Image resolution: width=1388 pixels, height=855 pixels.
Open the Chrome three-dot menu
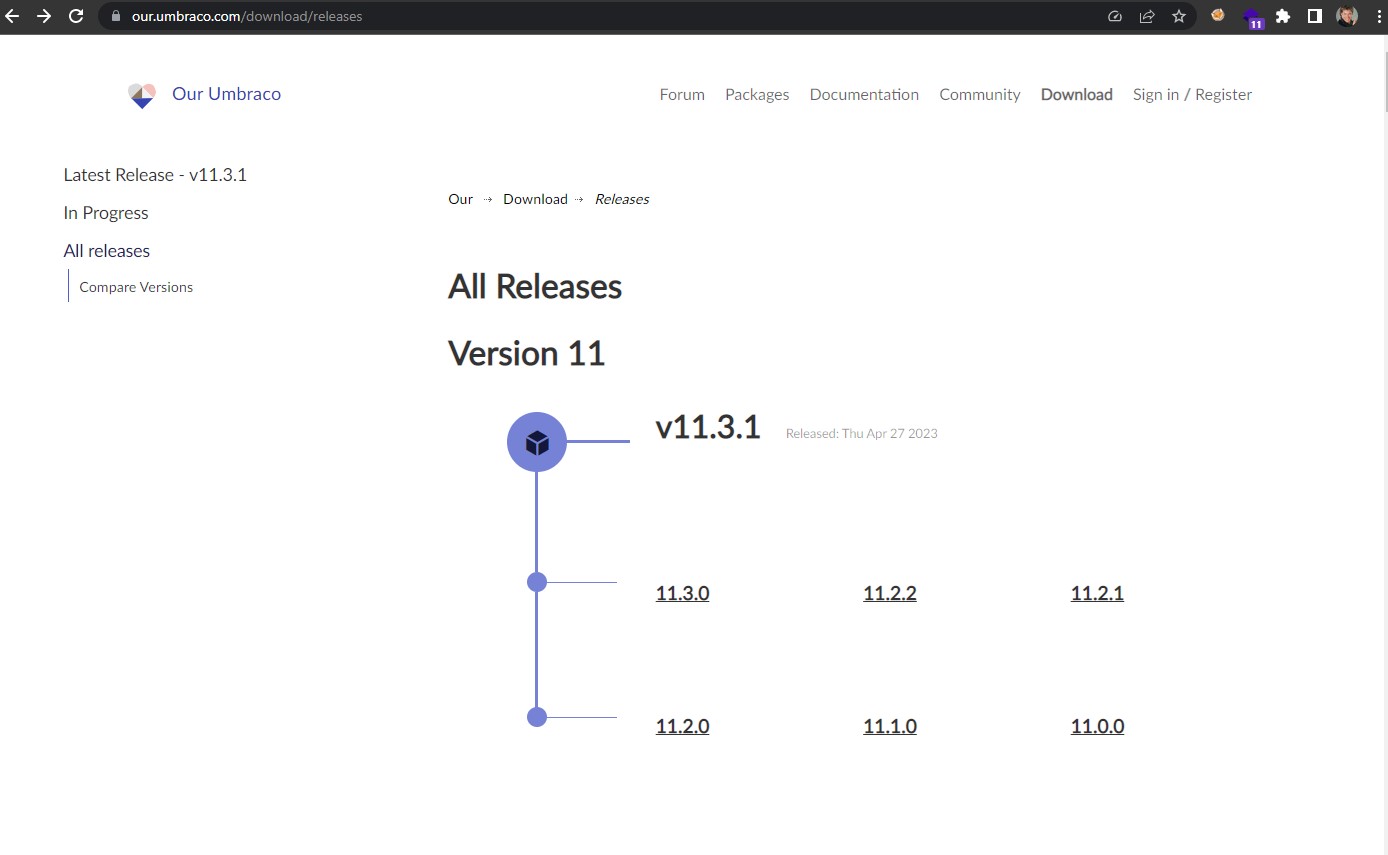pos(1377,16)
